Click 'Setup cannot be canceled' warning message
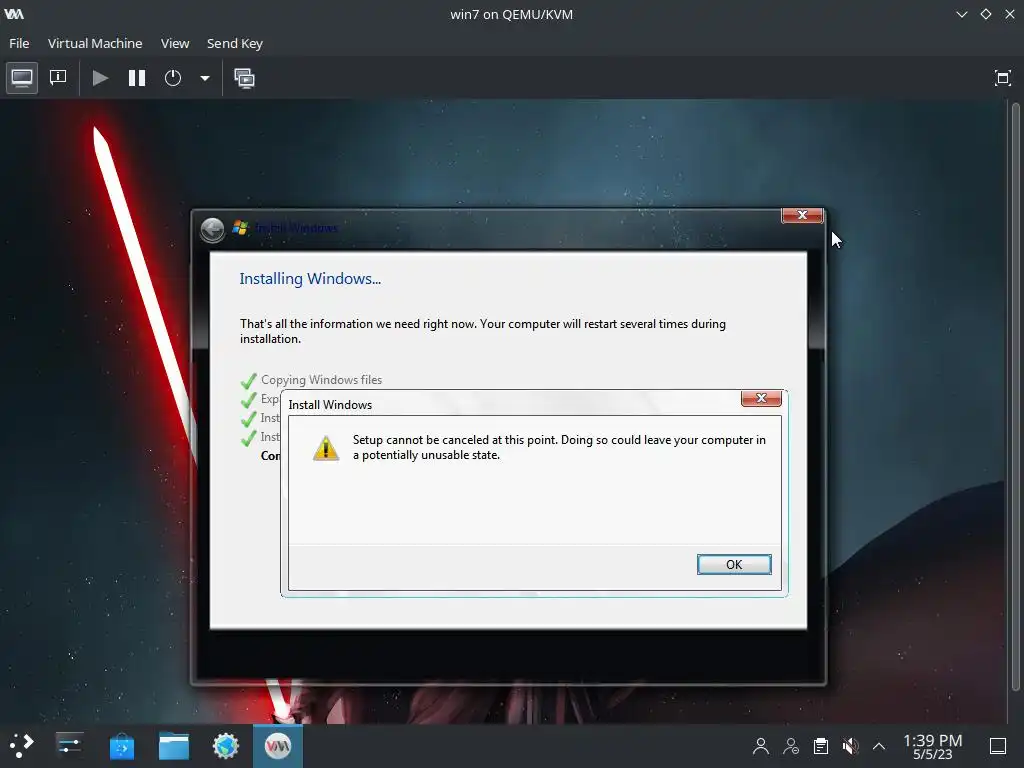The width and height of the screenshot is (1024, 768). tap(559, 447)
